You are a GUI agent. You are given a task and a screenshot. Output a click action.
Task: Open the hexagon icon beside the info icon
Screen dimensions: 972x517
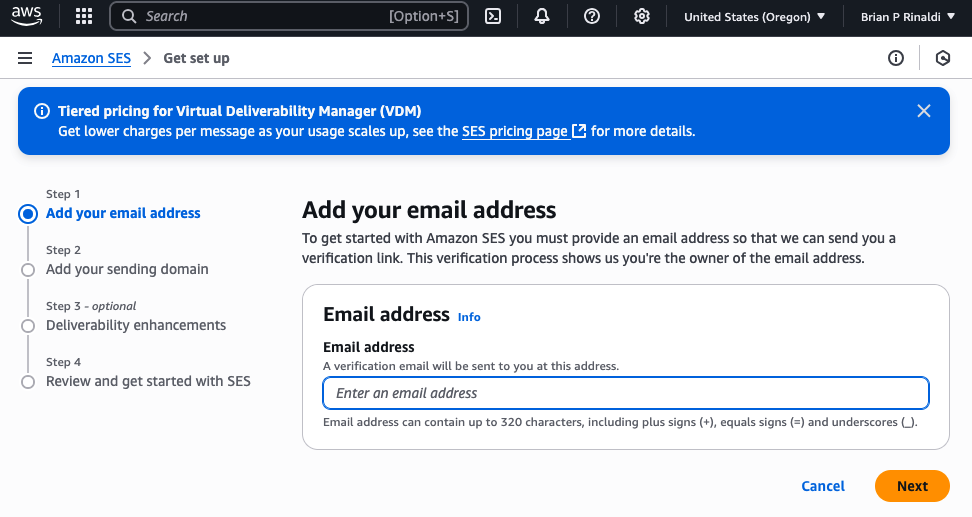pos(943,58)
